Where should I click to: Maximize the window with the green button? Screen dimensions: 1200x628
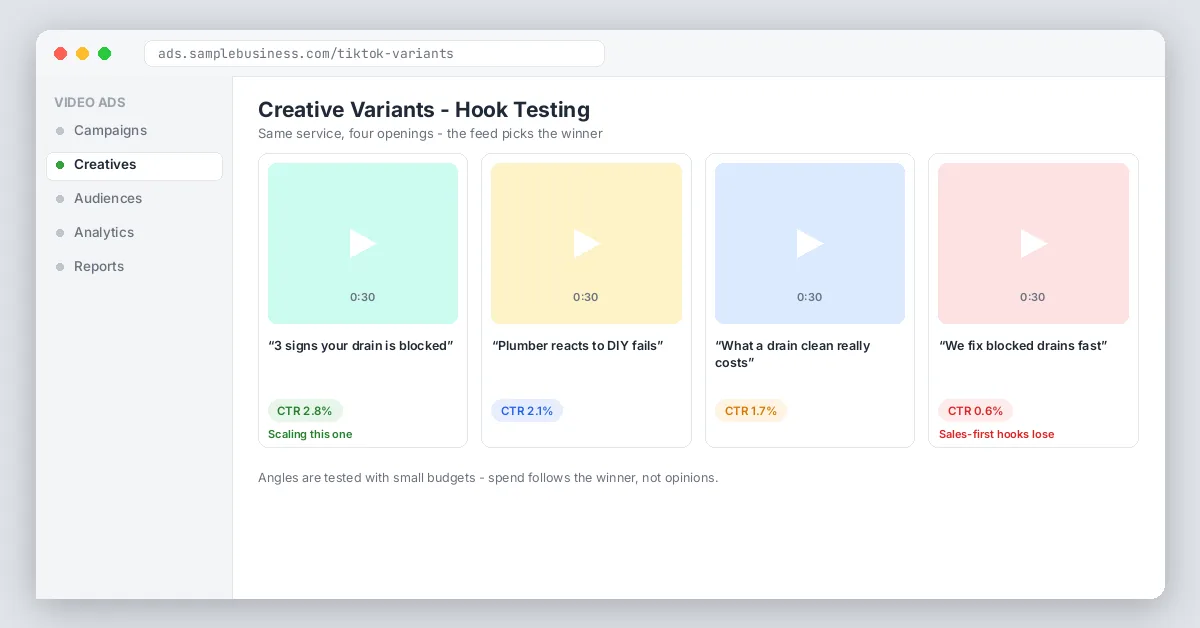[105, 54]
